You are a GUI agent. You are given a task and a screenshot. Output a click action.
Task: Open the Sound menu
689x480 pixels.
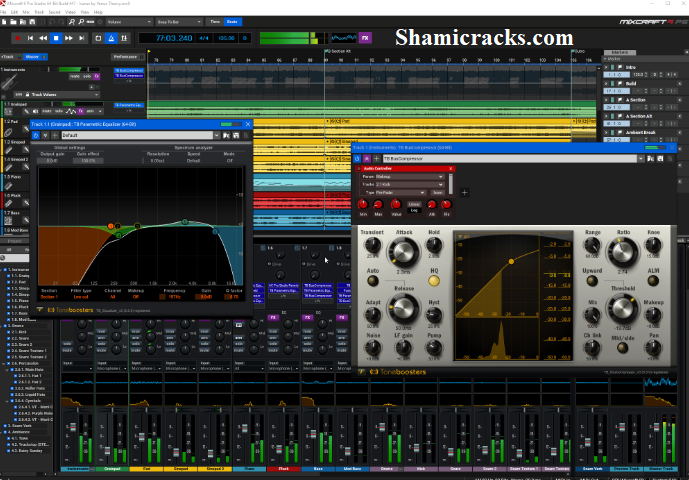tap(54, 12)
